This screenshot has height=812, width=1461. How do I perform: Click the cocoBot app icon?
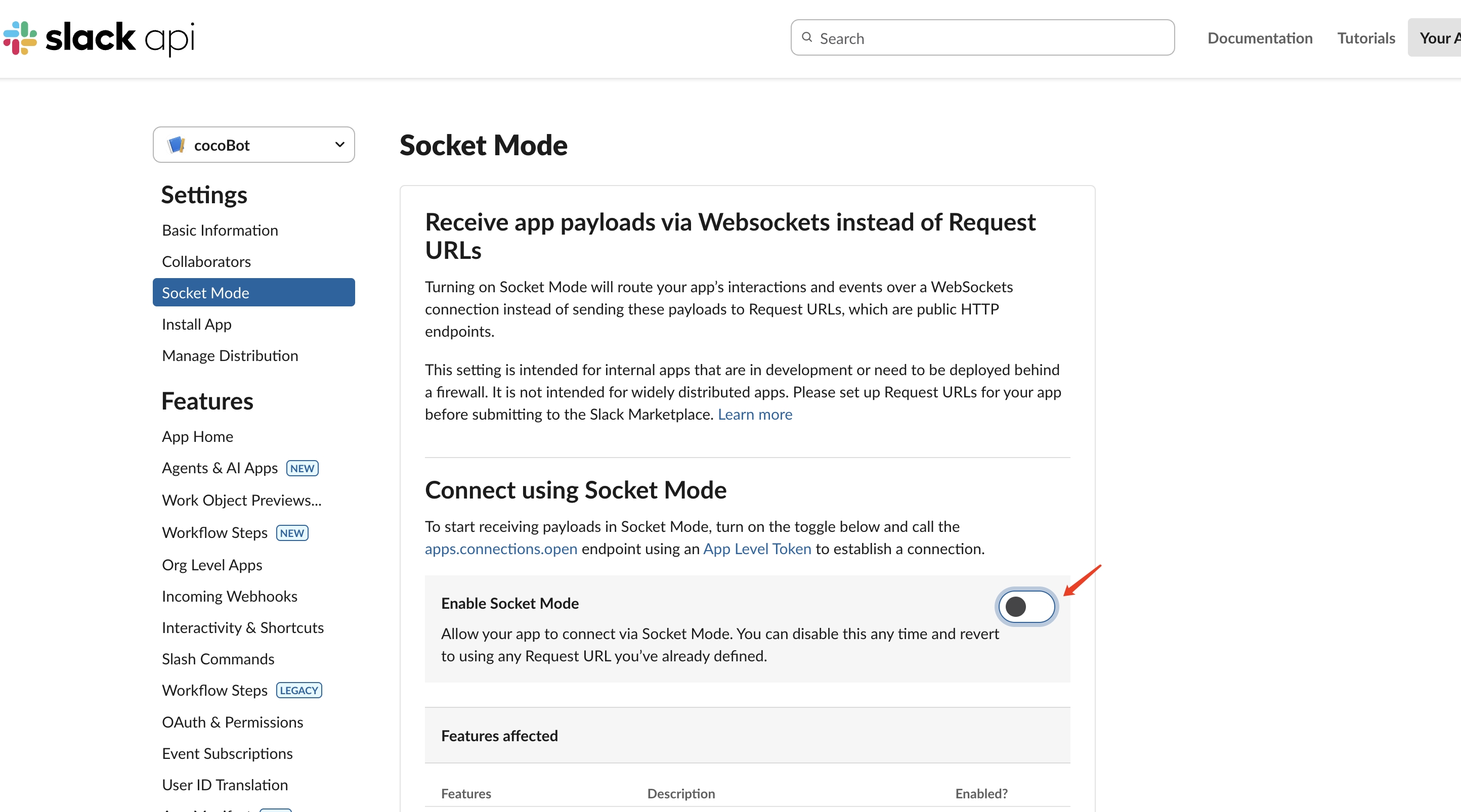177,145
